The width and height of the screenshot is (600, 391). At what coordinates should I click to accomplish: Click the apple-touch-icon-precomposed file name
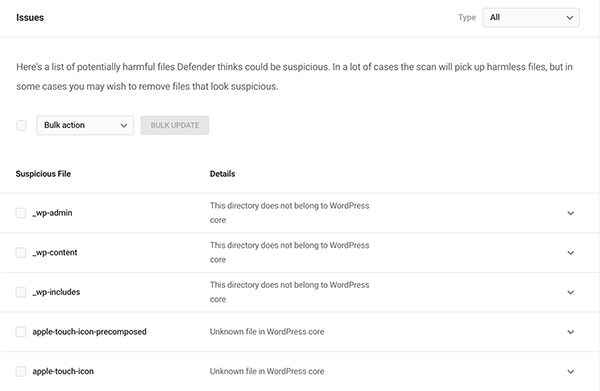pyautogui.click(x=89, y=332)
